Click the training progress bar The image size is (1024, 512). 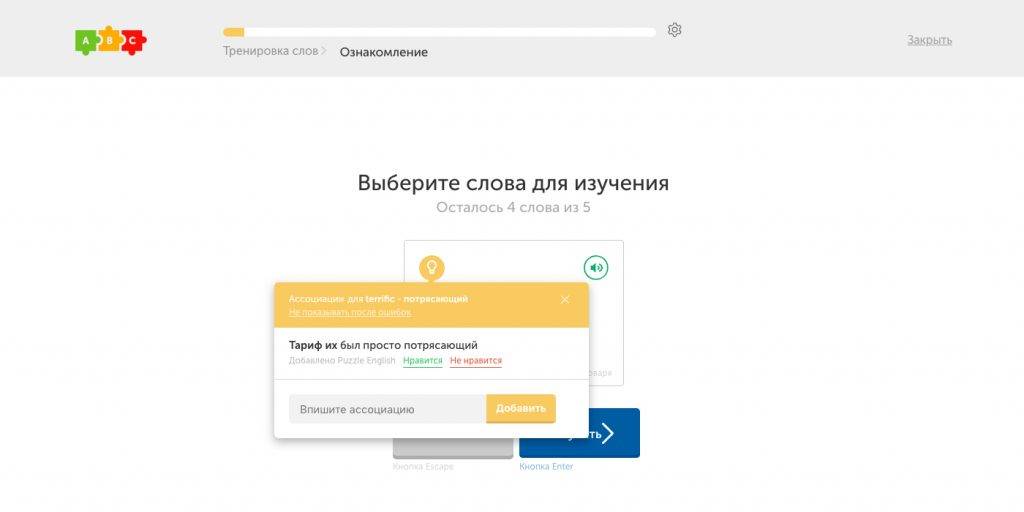439,32
